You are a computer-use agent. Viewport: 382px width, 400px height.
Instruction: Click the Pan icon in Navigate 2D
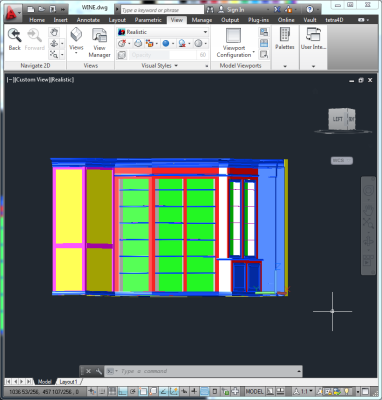tap(54, 32)
